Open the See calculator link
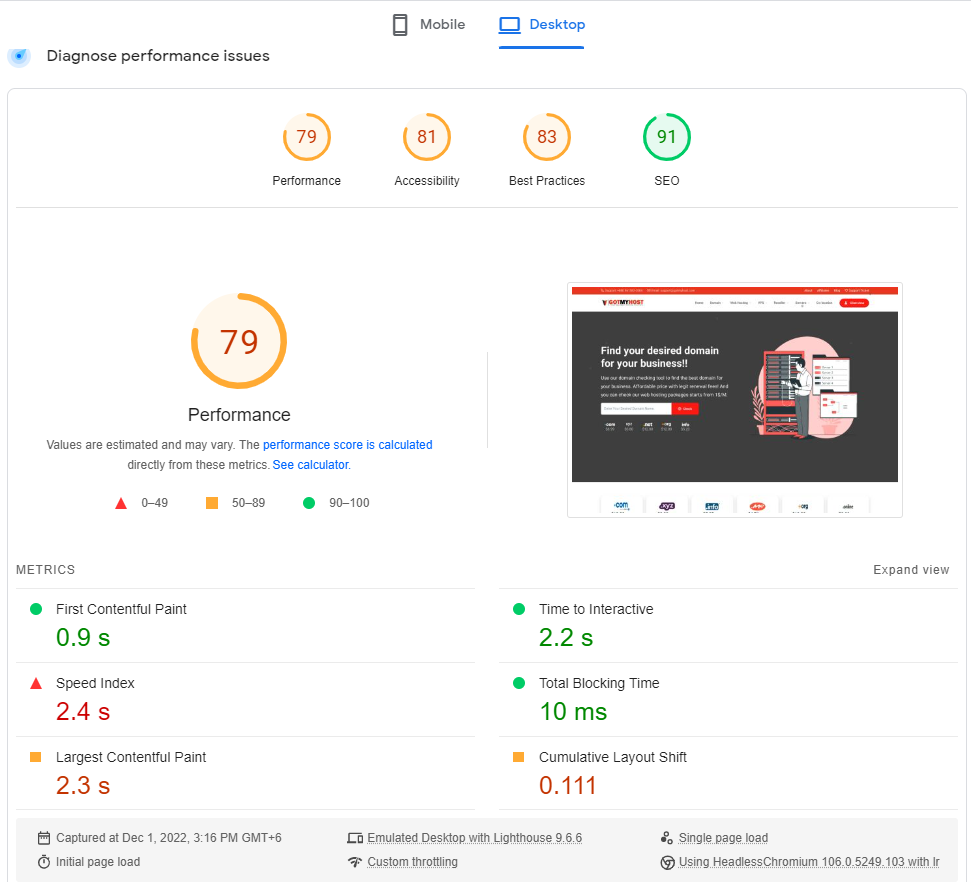The width and height of the screenshot is (971, 882). (310, 464)
